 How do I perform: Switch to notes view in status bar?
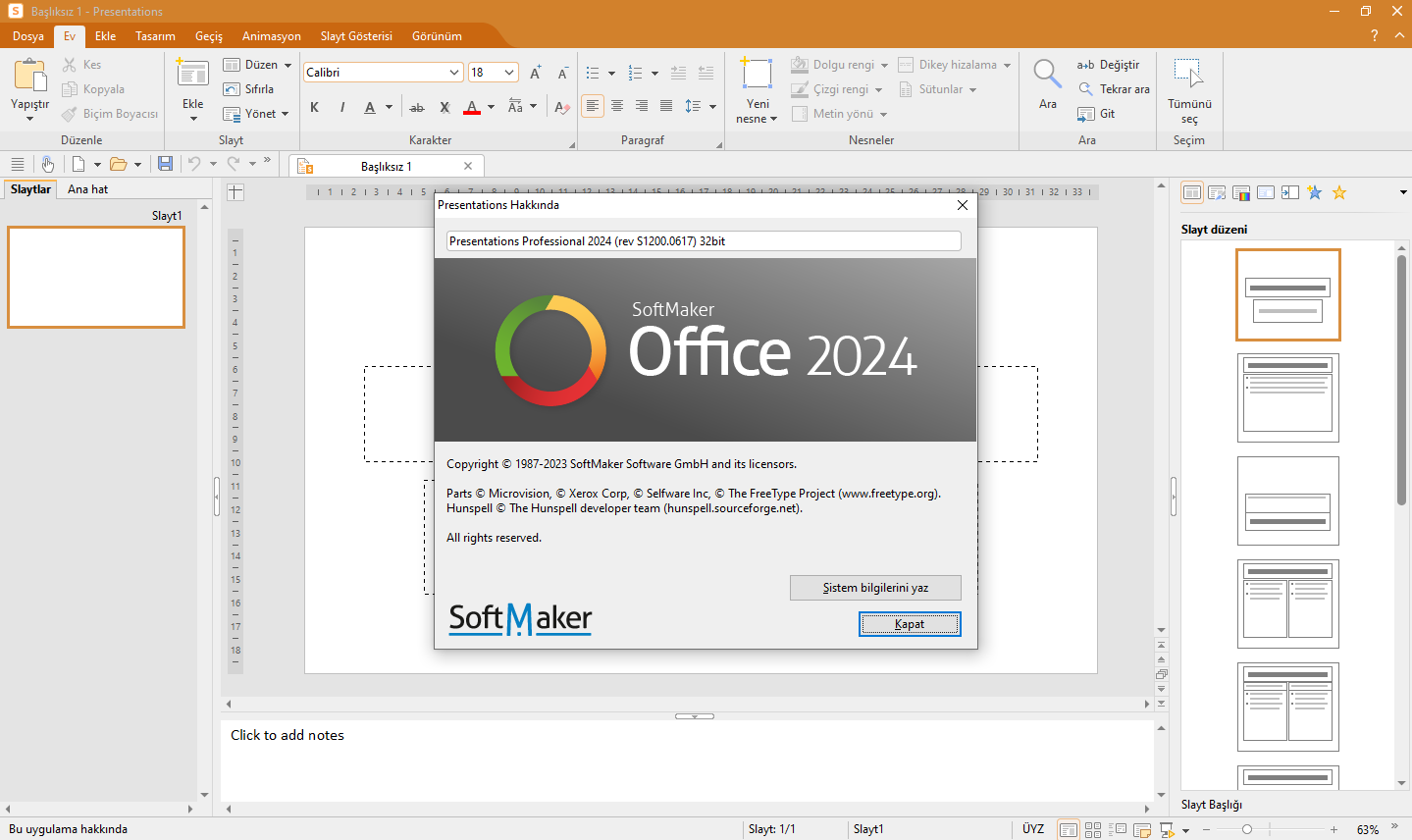tap(1142, 829)
